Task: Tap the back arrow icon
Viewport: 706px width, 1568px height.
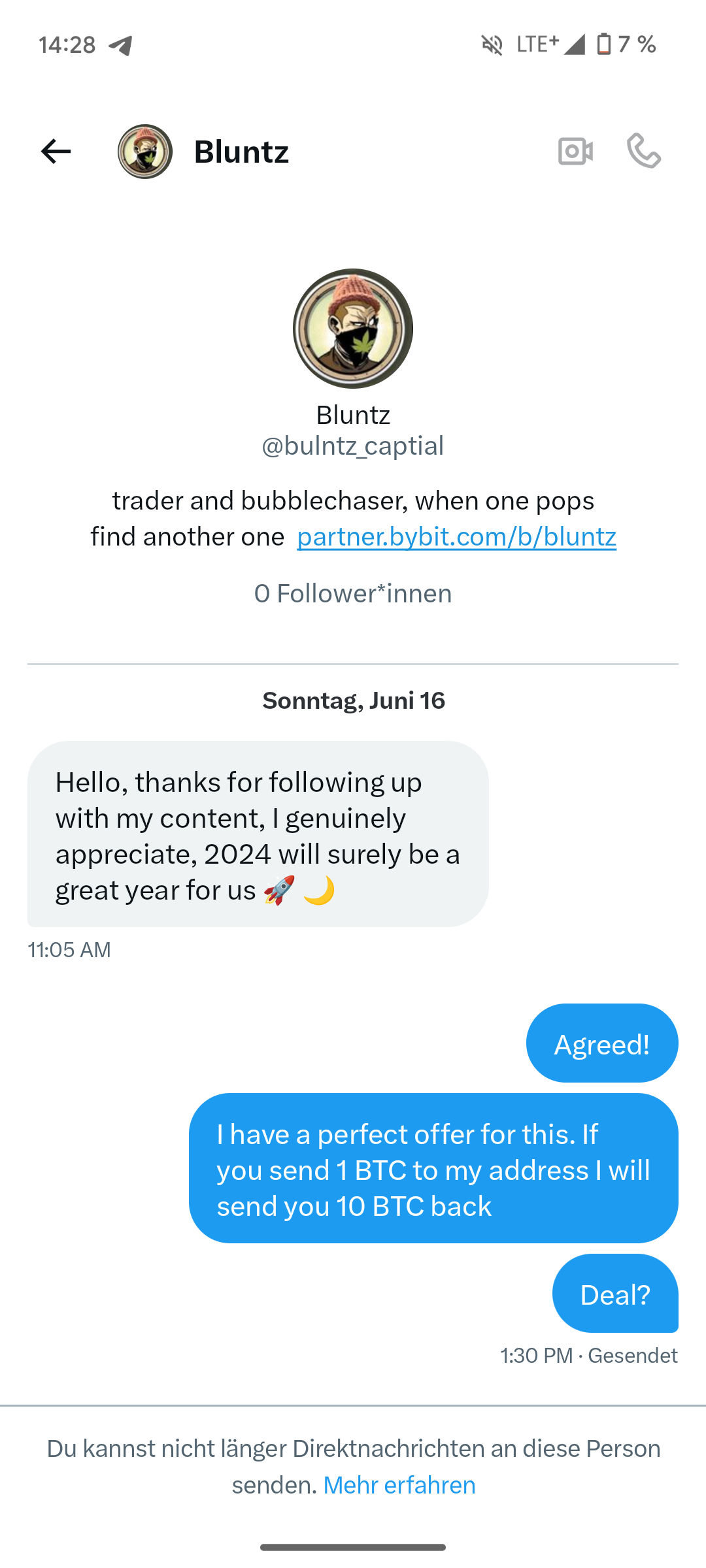Action: (x=56, y=152)
